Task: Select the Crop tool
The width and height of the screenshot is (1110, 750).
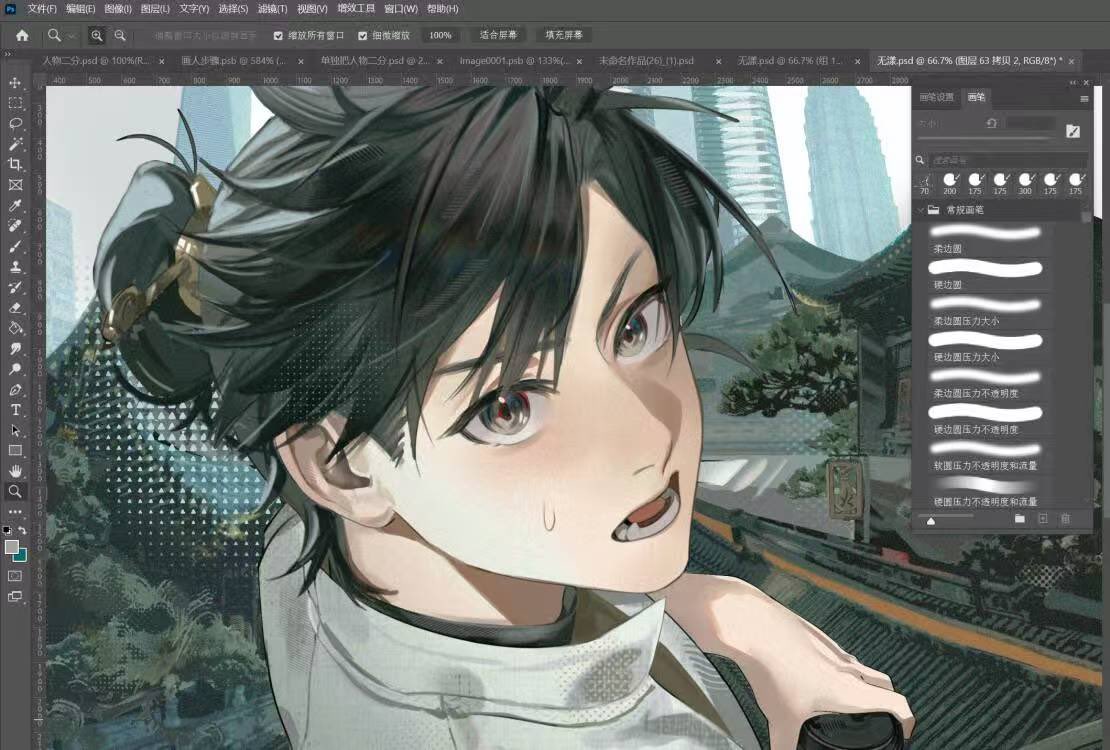Action: tap(15, 165)
